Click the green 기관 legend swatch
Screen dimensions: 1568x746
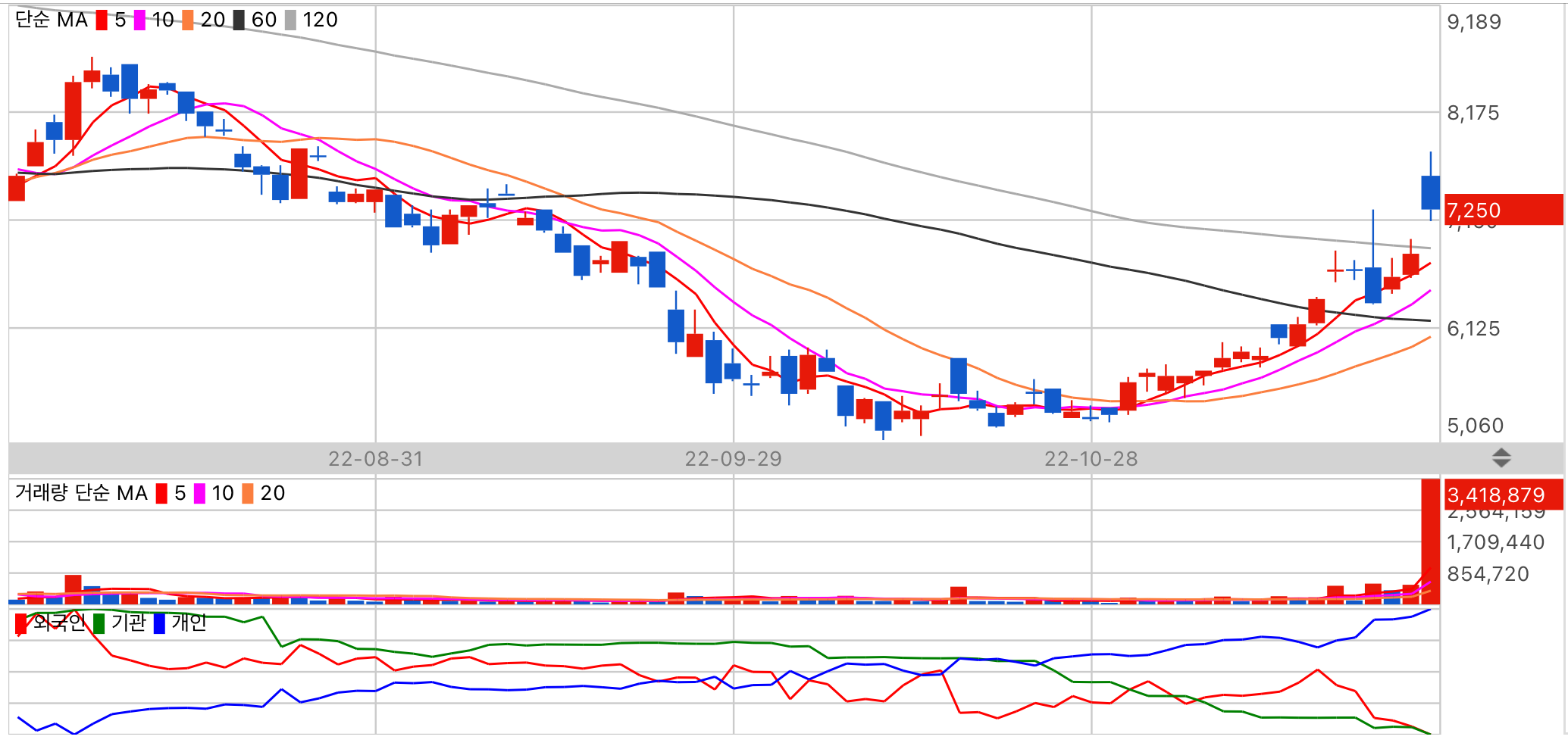tap(99, 623)
